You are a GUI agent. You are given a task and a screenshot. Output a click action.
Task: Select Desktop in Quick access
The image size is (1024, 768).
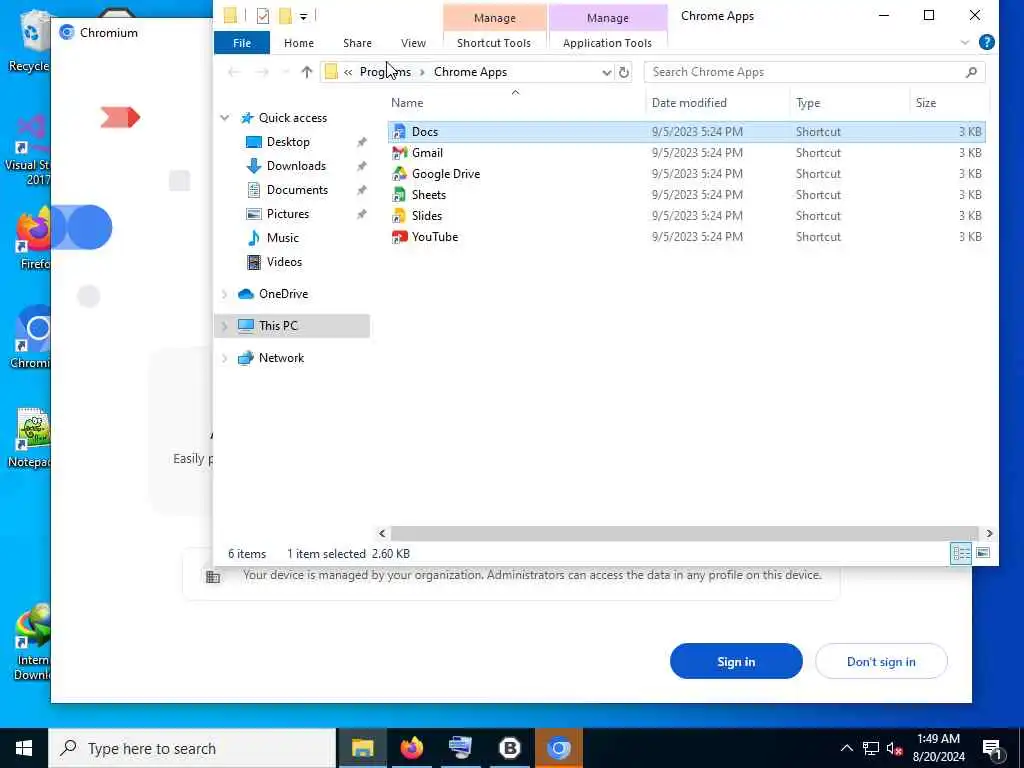tap(288, 142)
